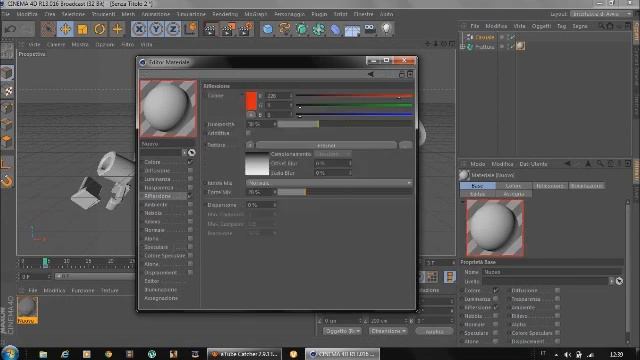Viewport: 640px width, 360px height.
Task: Add a light object from toolbar
Action: click(386, 29)
